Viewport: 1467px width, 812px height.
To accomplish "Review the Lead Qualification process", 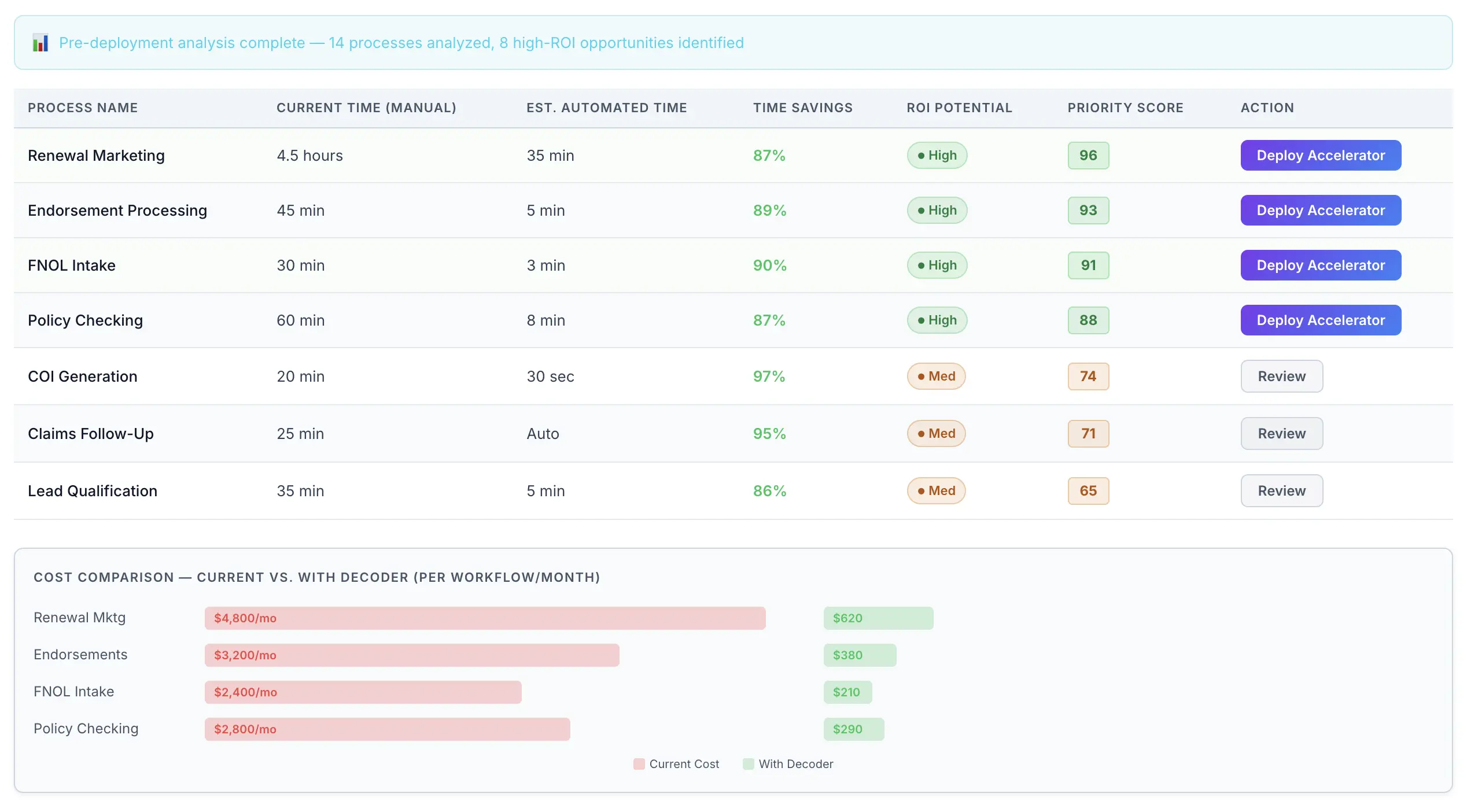I will (x=1281, y=491).
